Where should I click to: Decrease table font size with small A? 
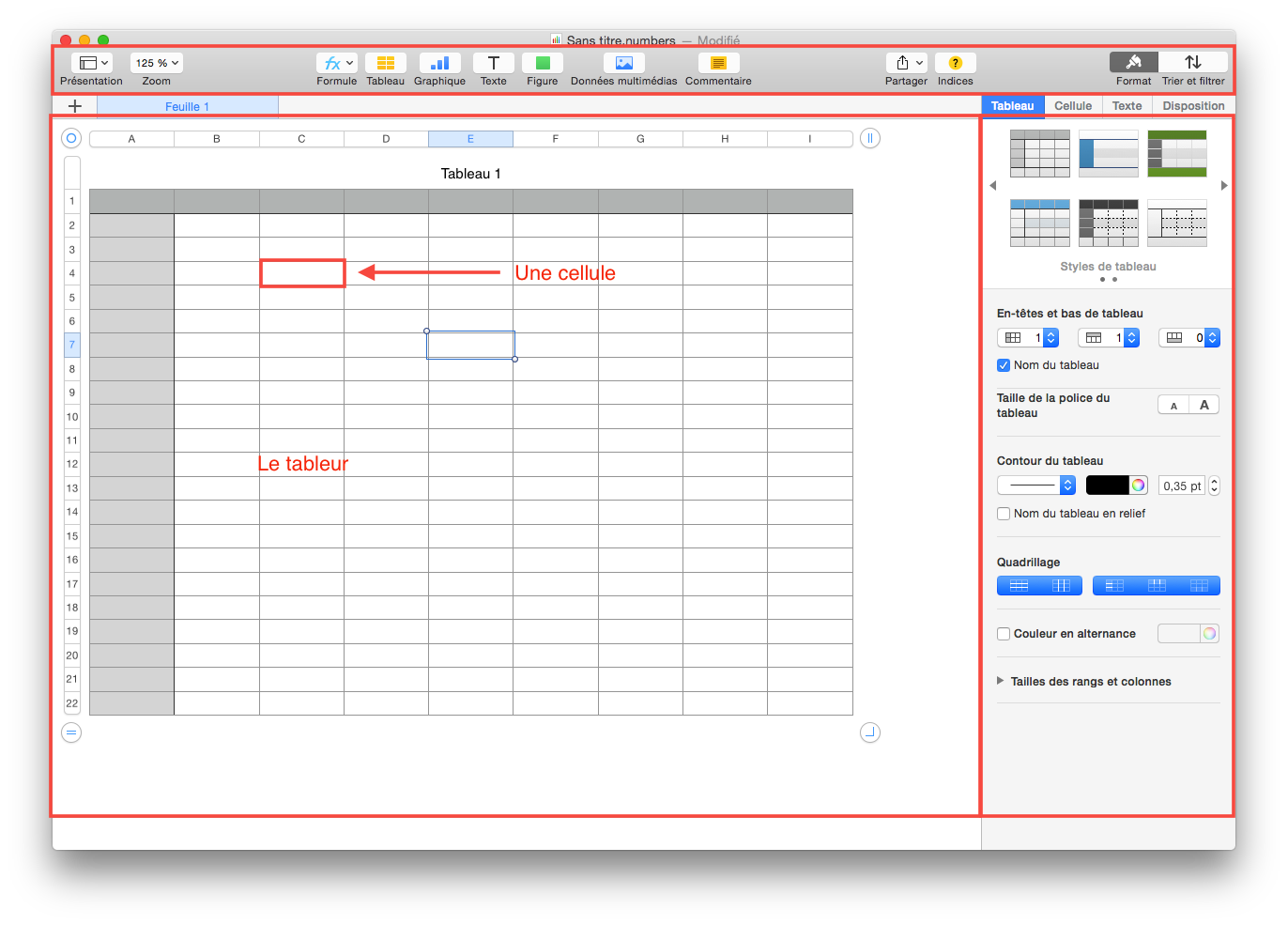click(1173, 405)
